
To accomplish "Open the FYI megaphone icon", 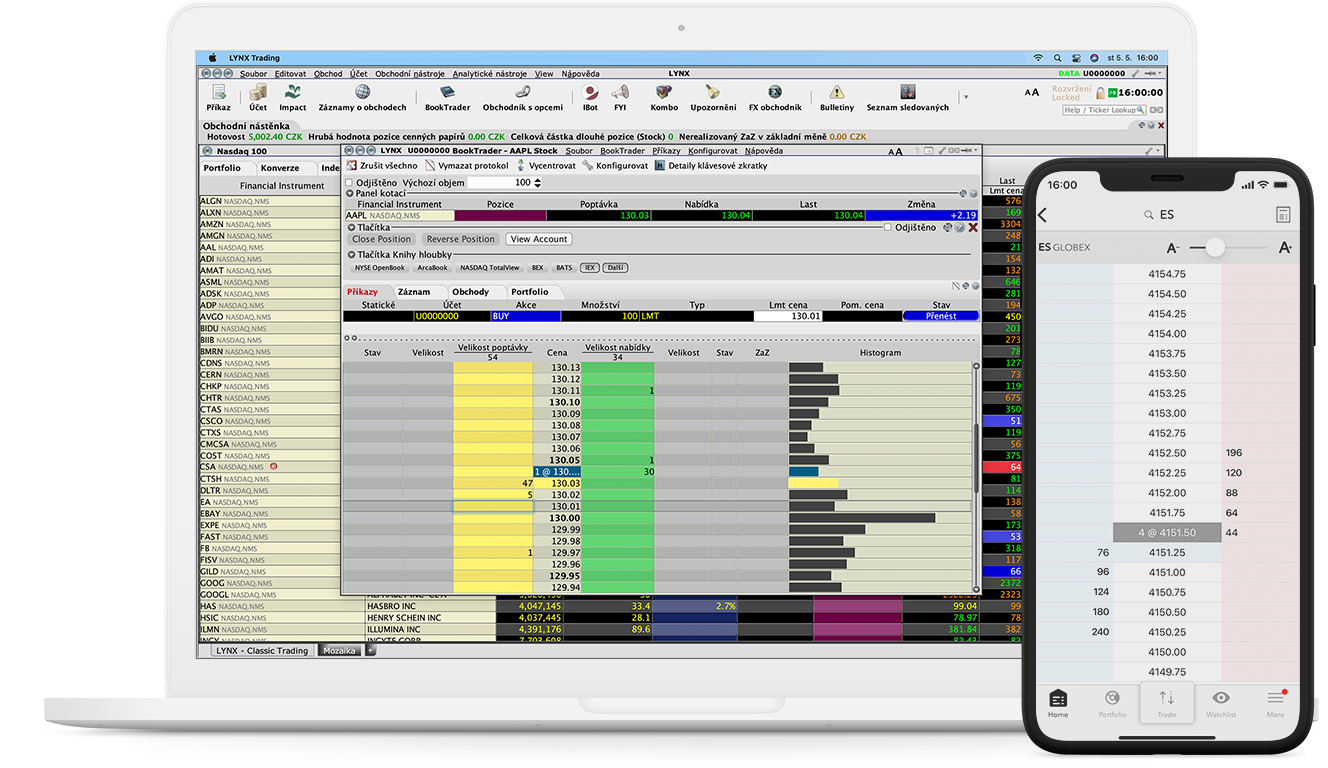I will pos(620,97).
